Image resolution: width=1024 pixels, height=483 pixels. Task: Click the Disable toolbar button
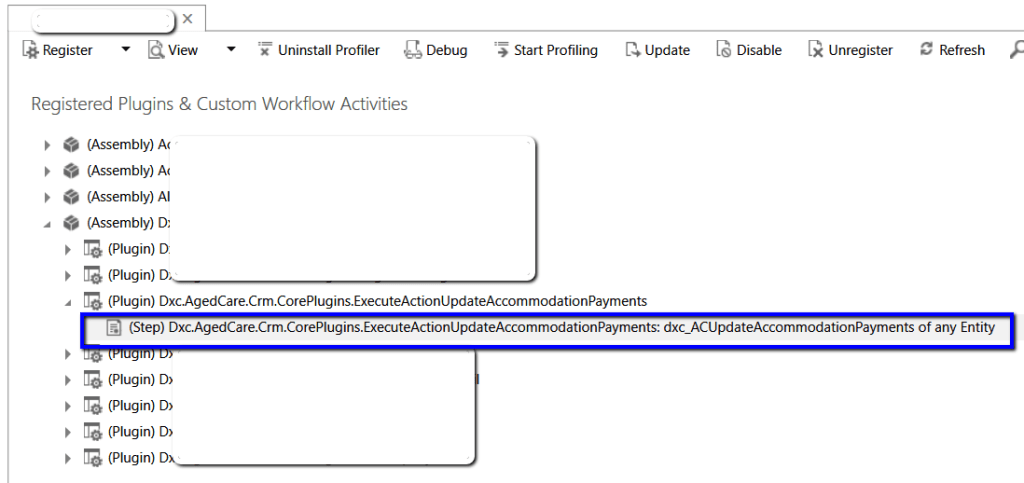(749, 50)
